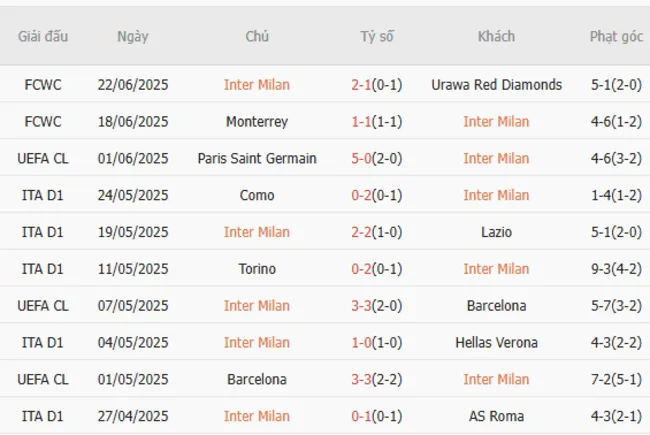
Task: Click the 9-3(4-2) corner kicks value
Action: click(x=617, y=269)
